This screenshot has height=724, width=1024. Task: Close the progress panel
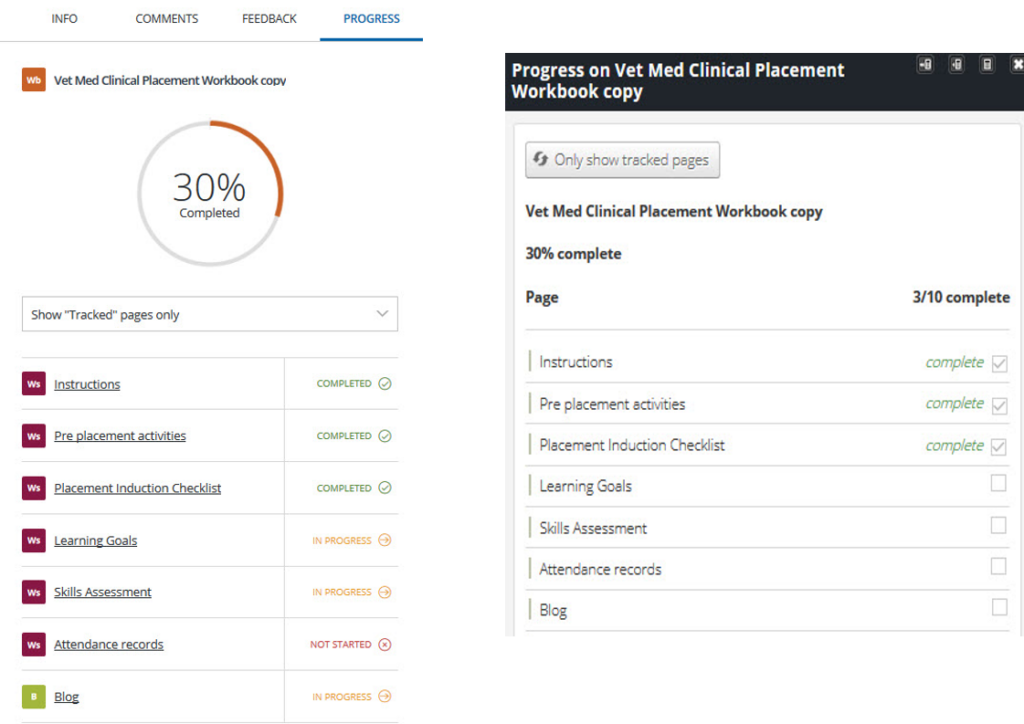(1017, 65)
